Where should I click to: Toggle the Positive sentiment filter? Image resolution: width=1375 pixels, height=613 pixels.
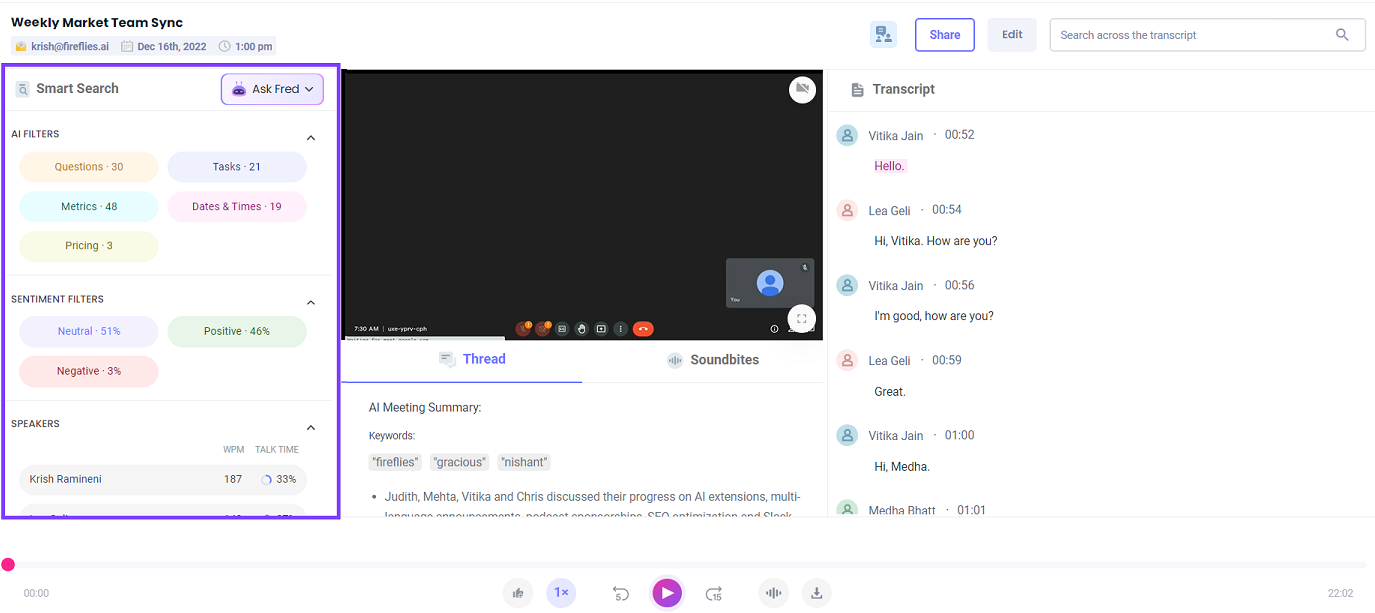tap(236, 330)
